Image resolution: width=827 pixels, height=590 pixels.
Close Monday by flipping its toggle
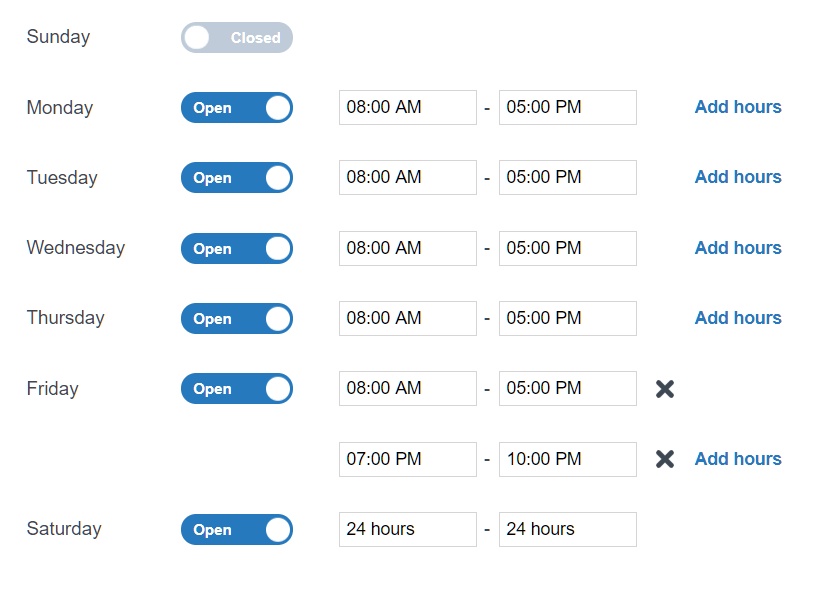(x=236, y=107)
